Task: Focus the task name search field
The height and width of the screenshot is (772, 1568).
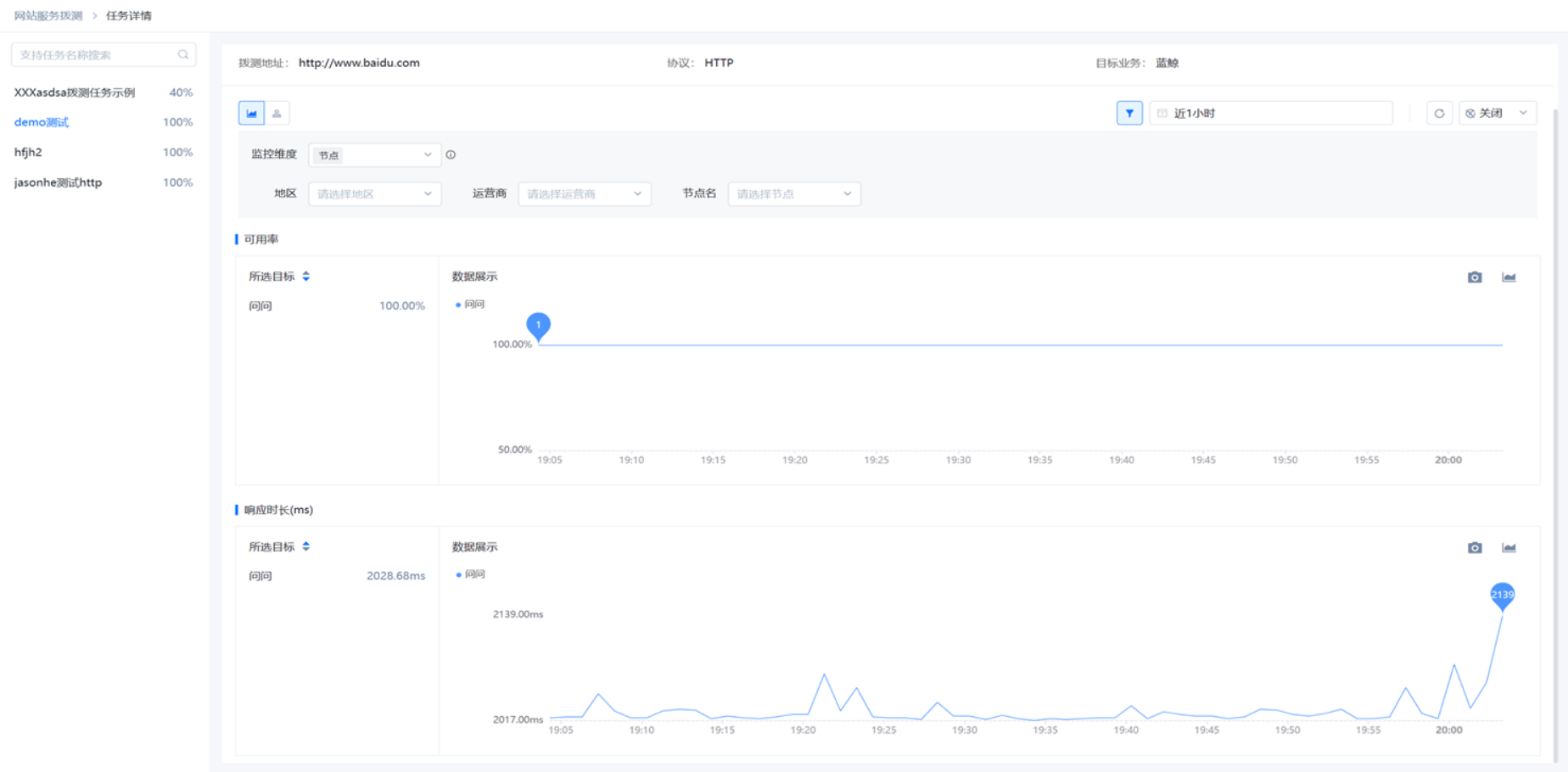Action: pyautogui.click(x=104, y=54)
